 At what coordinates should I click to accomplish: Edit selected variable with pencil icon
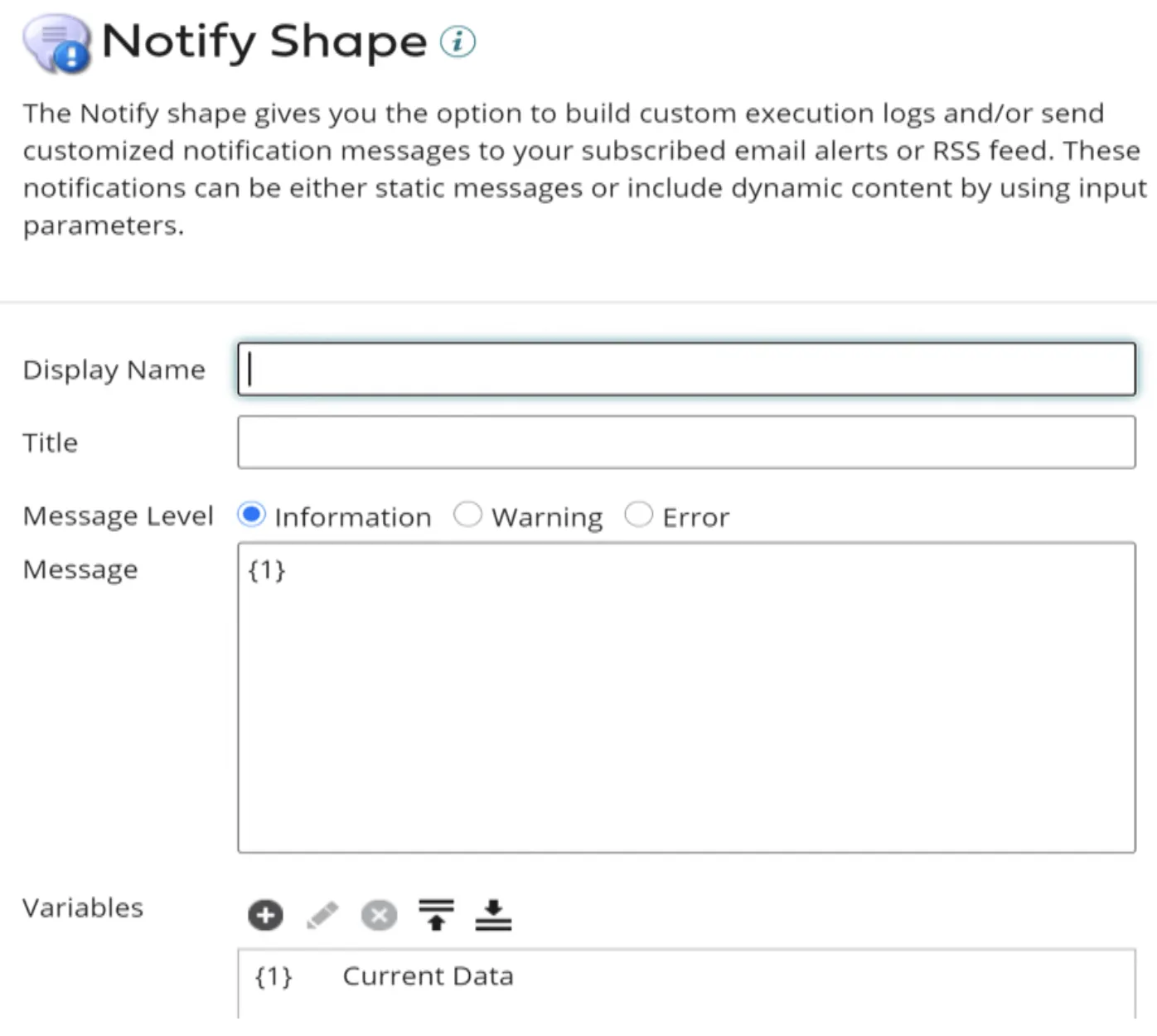tap(322, 915)
